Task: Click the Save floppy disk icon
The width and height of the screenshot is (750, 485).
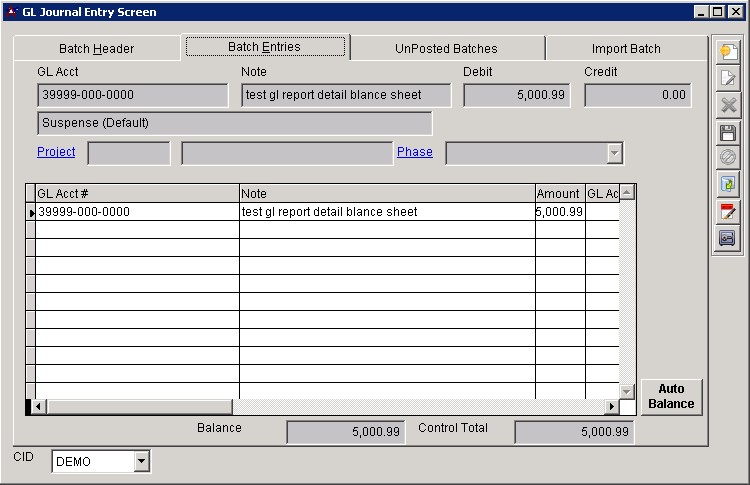Action: [x=727, y=132]
